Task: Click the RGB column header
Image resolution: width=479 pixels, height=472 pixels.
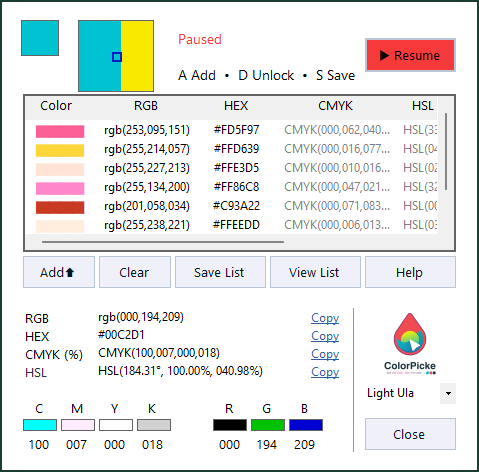Action: pos(146,106)
